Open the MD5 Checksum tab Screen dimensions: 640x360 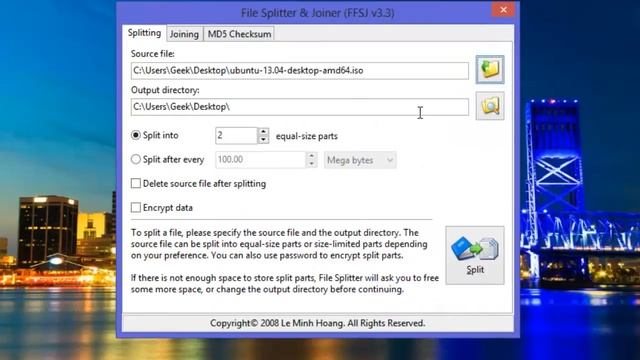tap(239, 34)
